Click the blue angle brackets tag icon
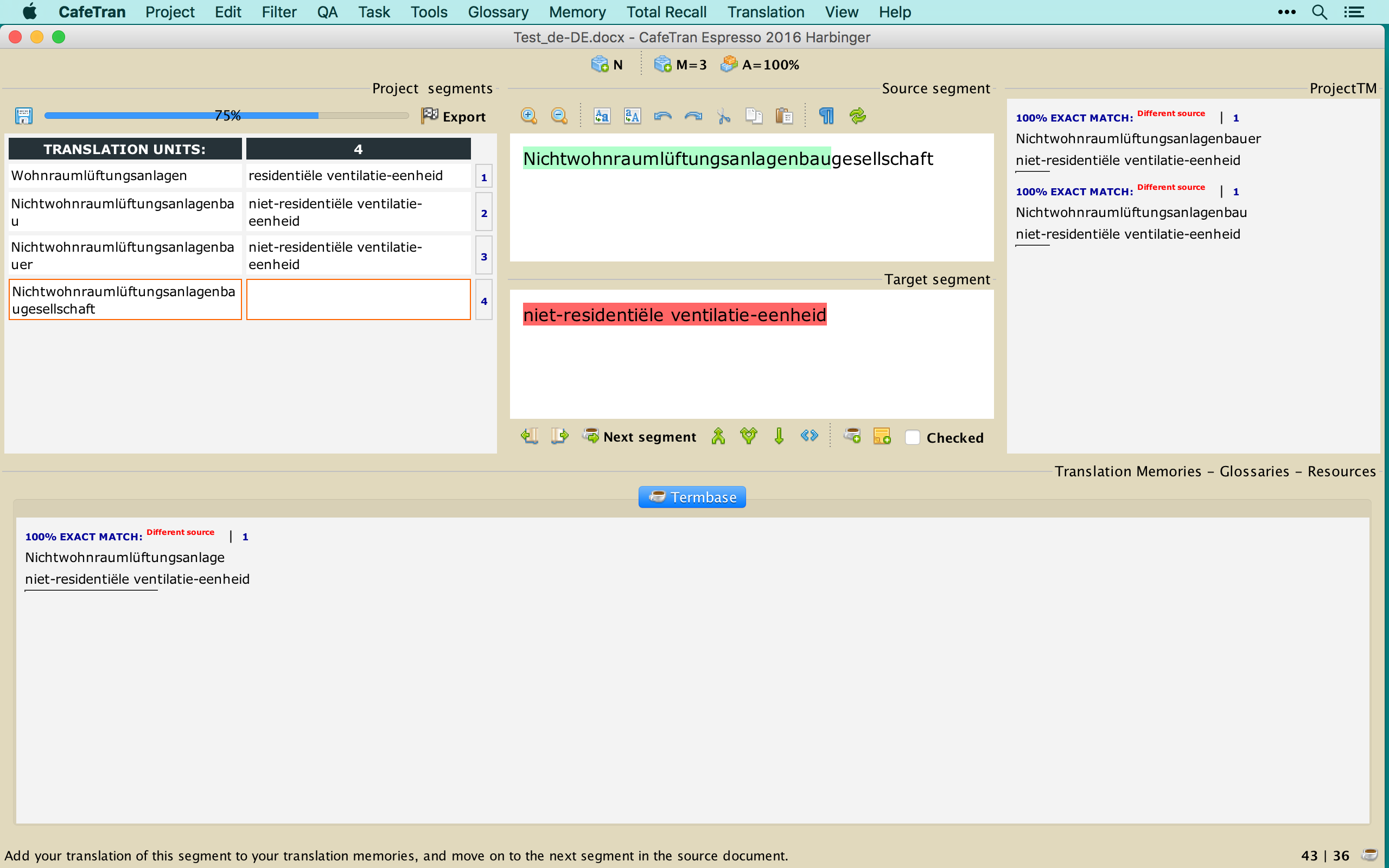The height and width of the screenshot is (868, 1389). 809,436
